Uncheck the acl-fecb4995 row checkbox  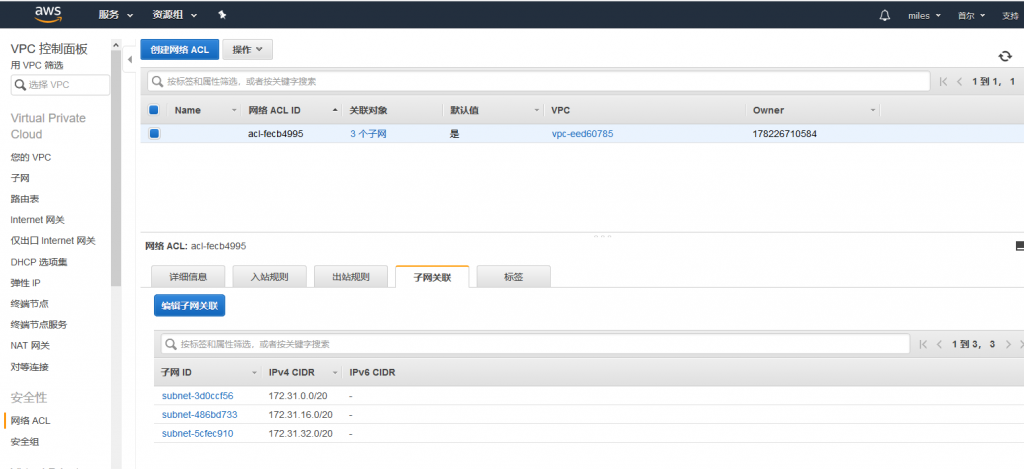pos(154,133)
